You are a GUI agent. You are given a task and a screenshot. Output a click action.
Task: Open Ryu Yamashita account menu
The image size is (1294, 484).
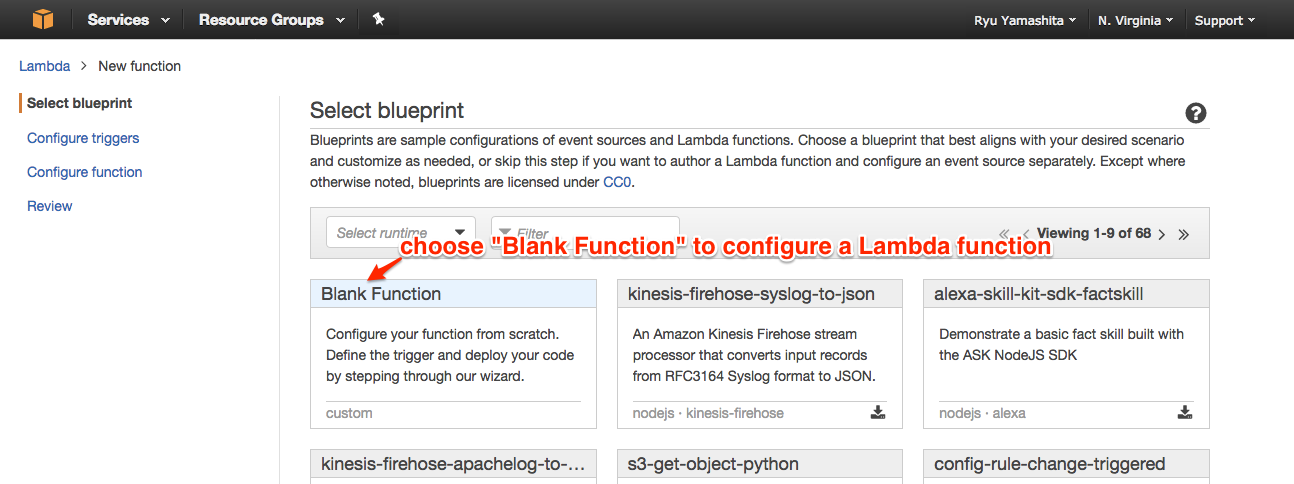(x=1025, y=20)
